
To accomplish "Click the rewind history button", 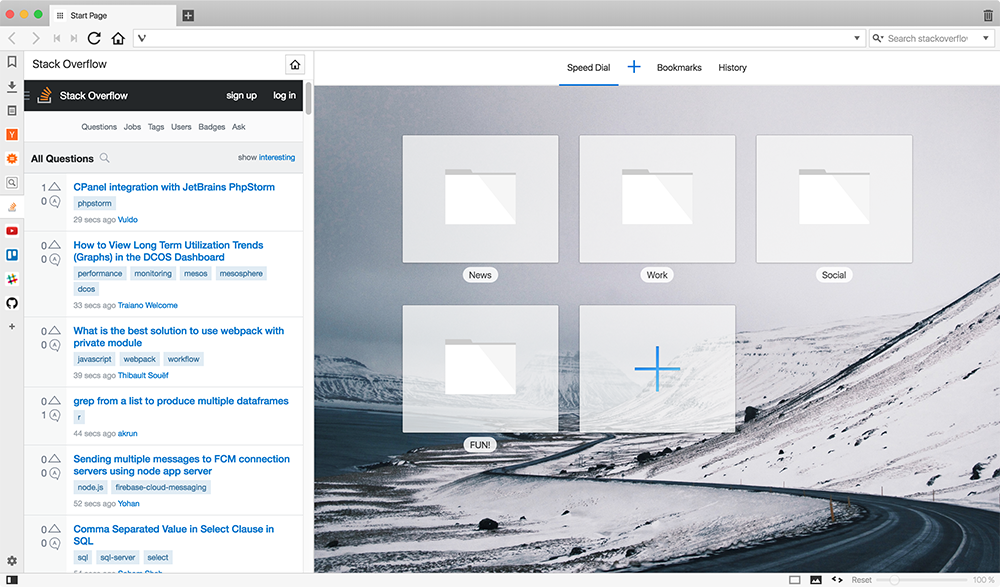I will pos(57,38).
